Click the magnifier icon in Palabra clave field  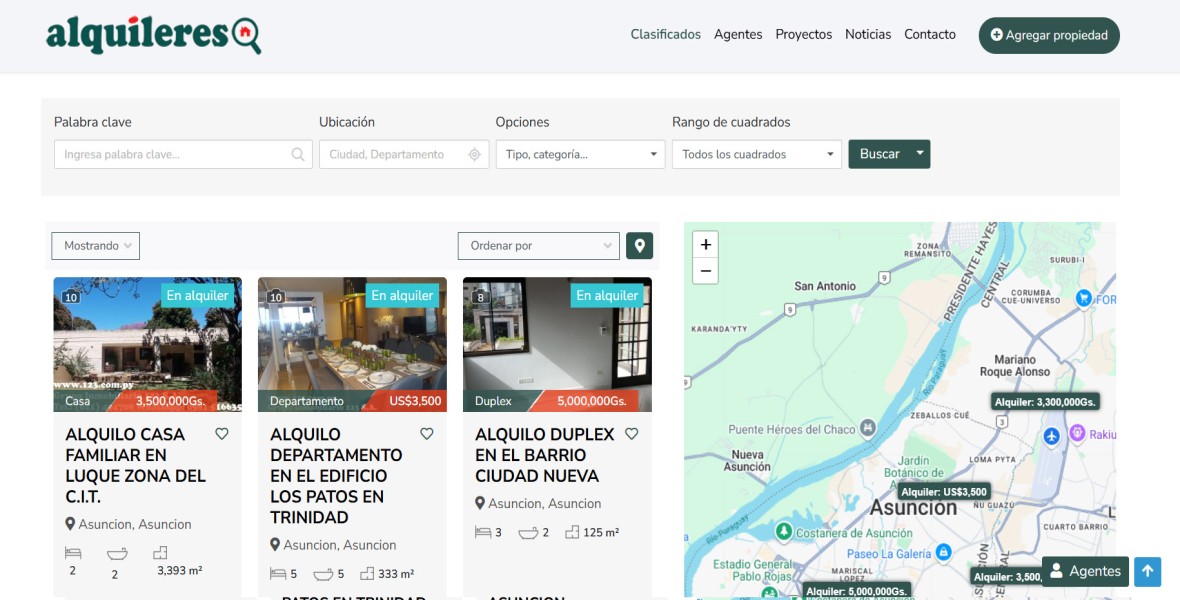[x=297, y=154]
